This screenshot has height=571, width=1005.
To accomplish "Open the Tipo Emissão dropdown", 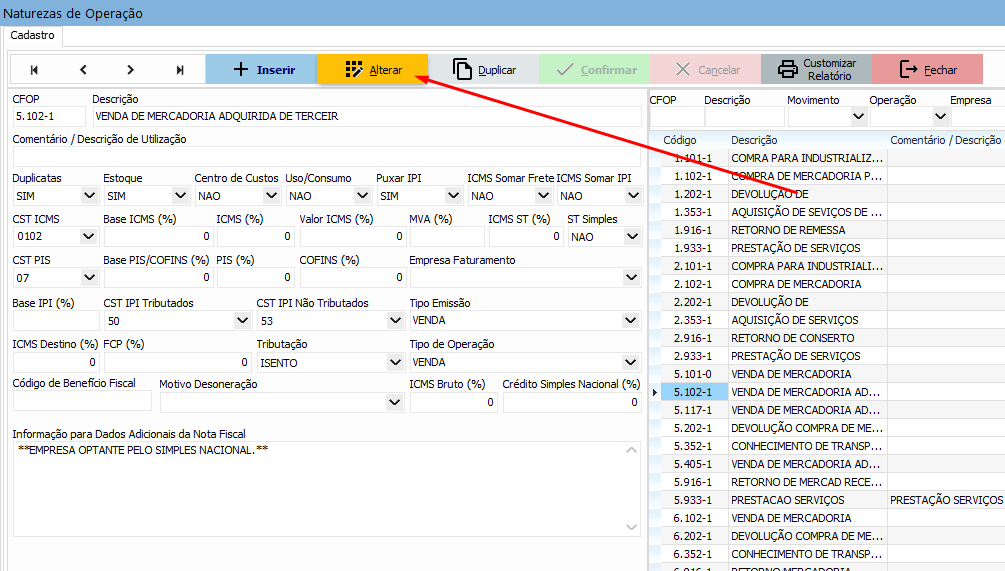I will [x=631, y=320].
